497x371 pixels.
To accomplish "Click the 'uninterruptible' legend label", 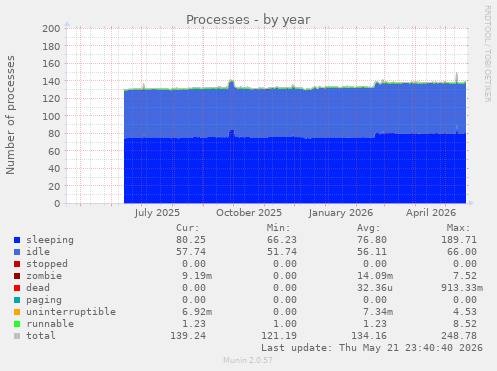I will 71,312.
